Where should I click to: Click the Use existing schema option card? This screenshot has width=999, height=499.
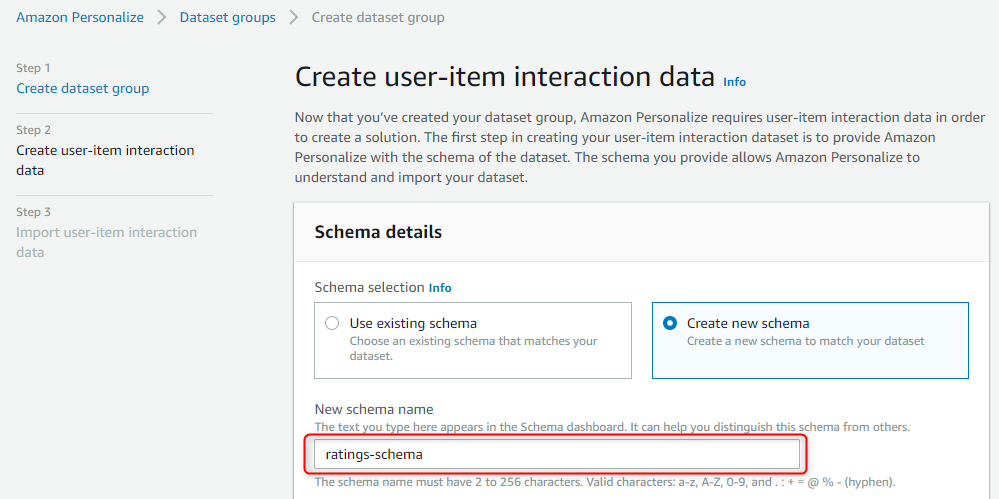coord(473,340)
